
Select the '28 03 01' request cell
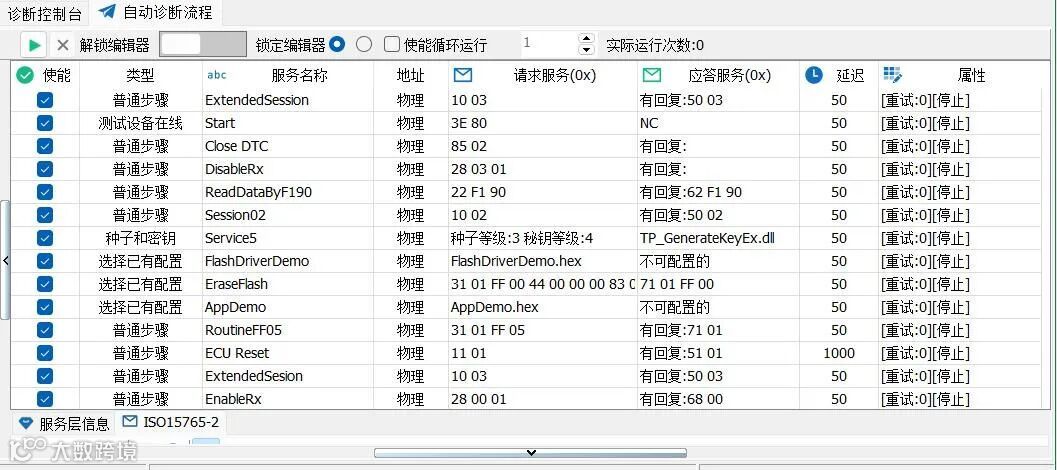coord(543,169)
